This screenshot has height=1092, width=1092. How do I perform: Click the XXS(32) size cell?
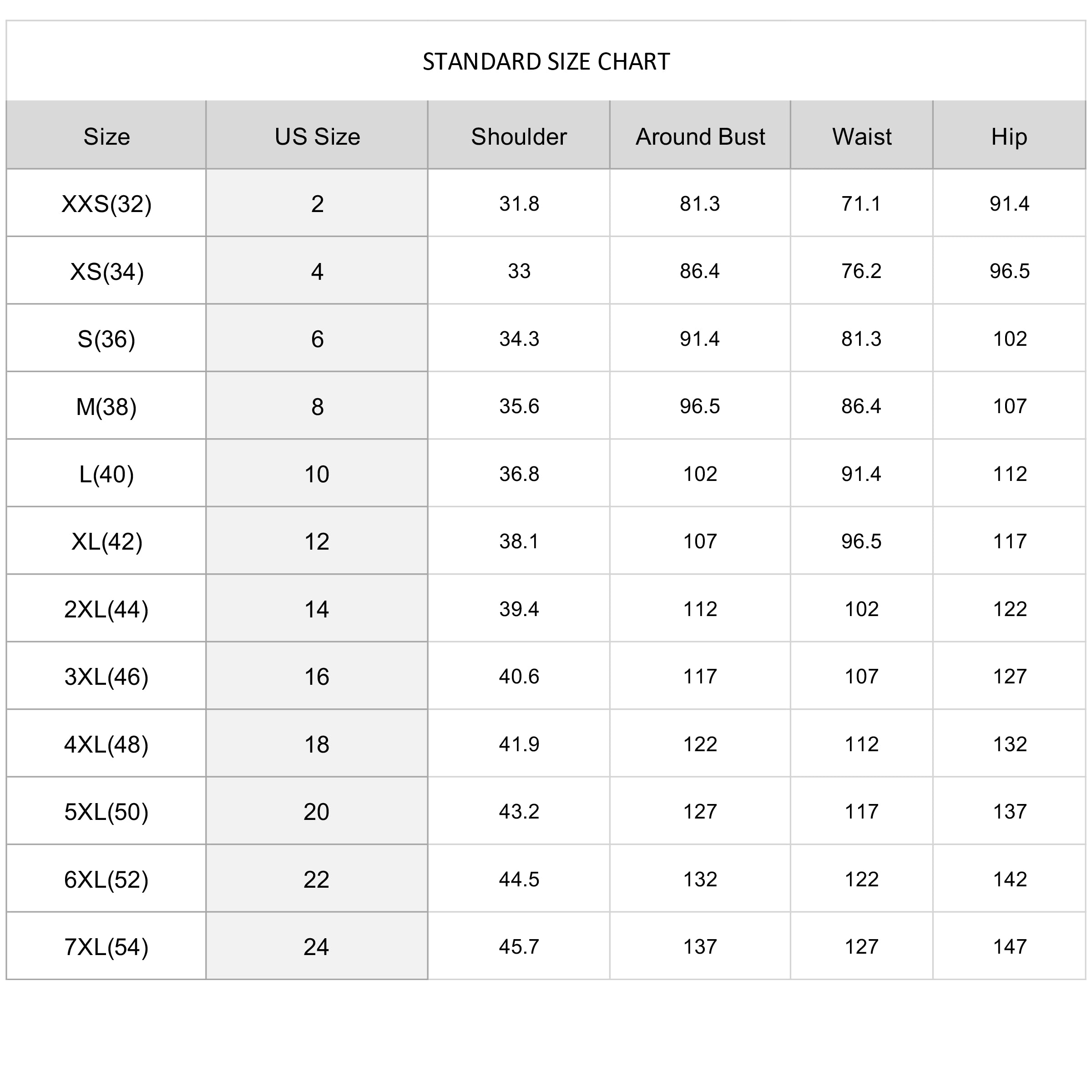106,203
